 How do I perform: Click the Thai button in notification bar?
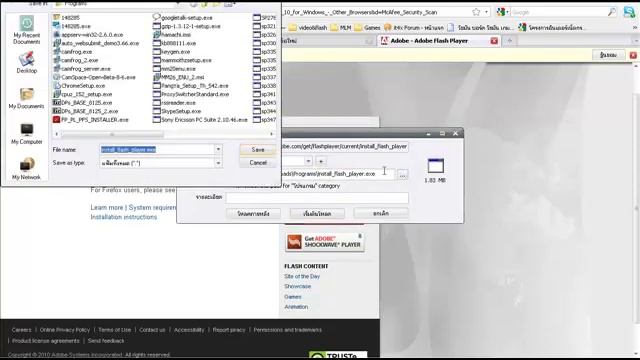tap(608, 55)
